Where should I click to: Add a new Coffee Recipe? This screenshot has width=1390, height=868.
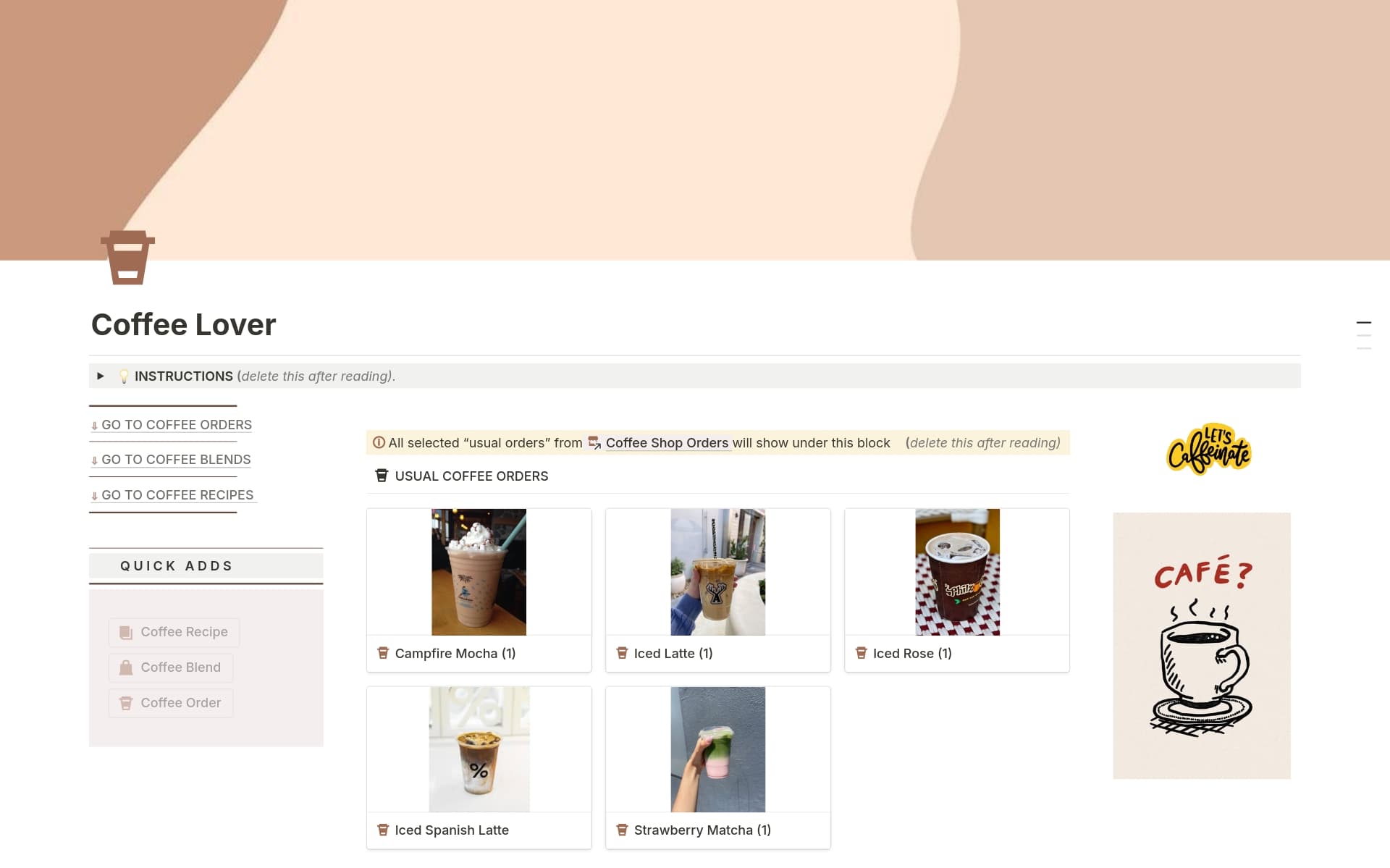[x=174, y=632]
